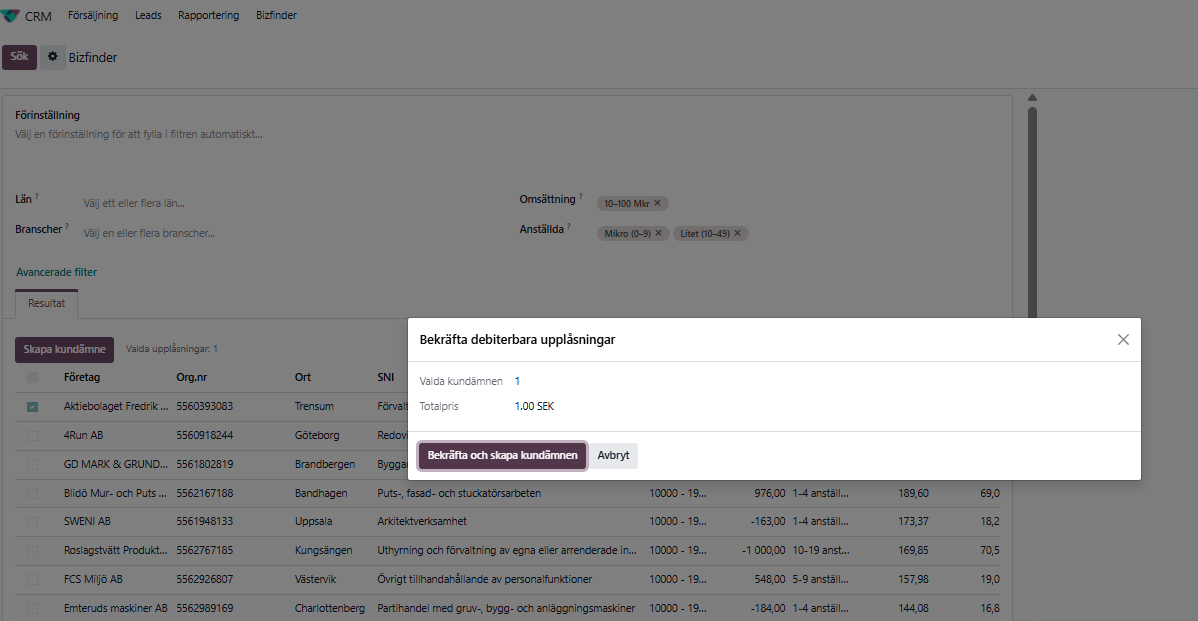Click the value 189,60

coord(913,493)
